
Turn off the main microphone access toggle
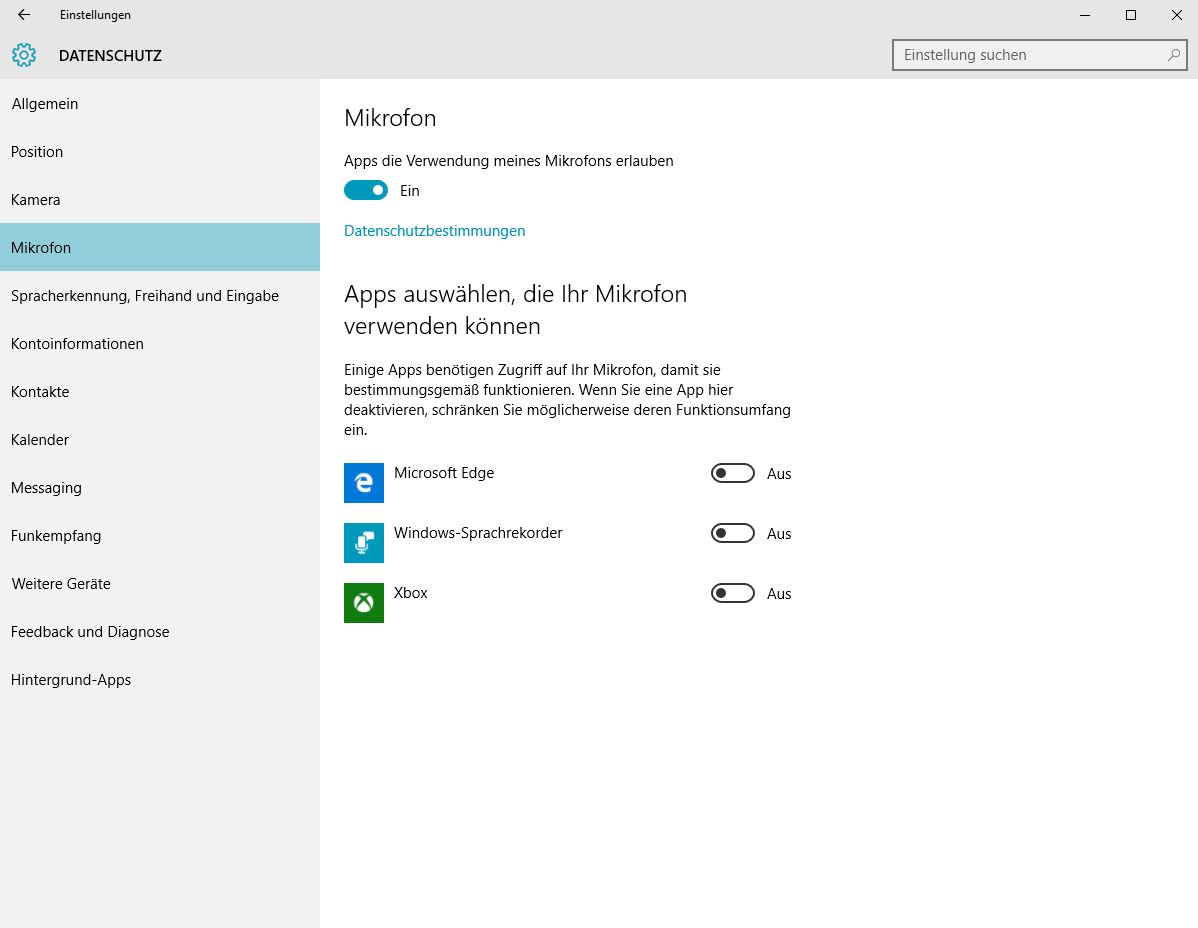tap(366, 190)
